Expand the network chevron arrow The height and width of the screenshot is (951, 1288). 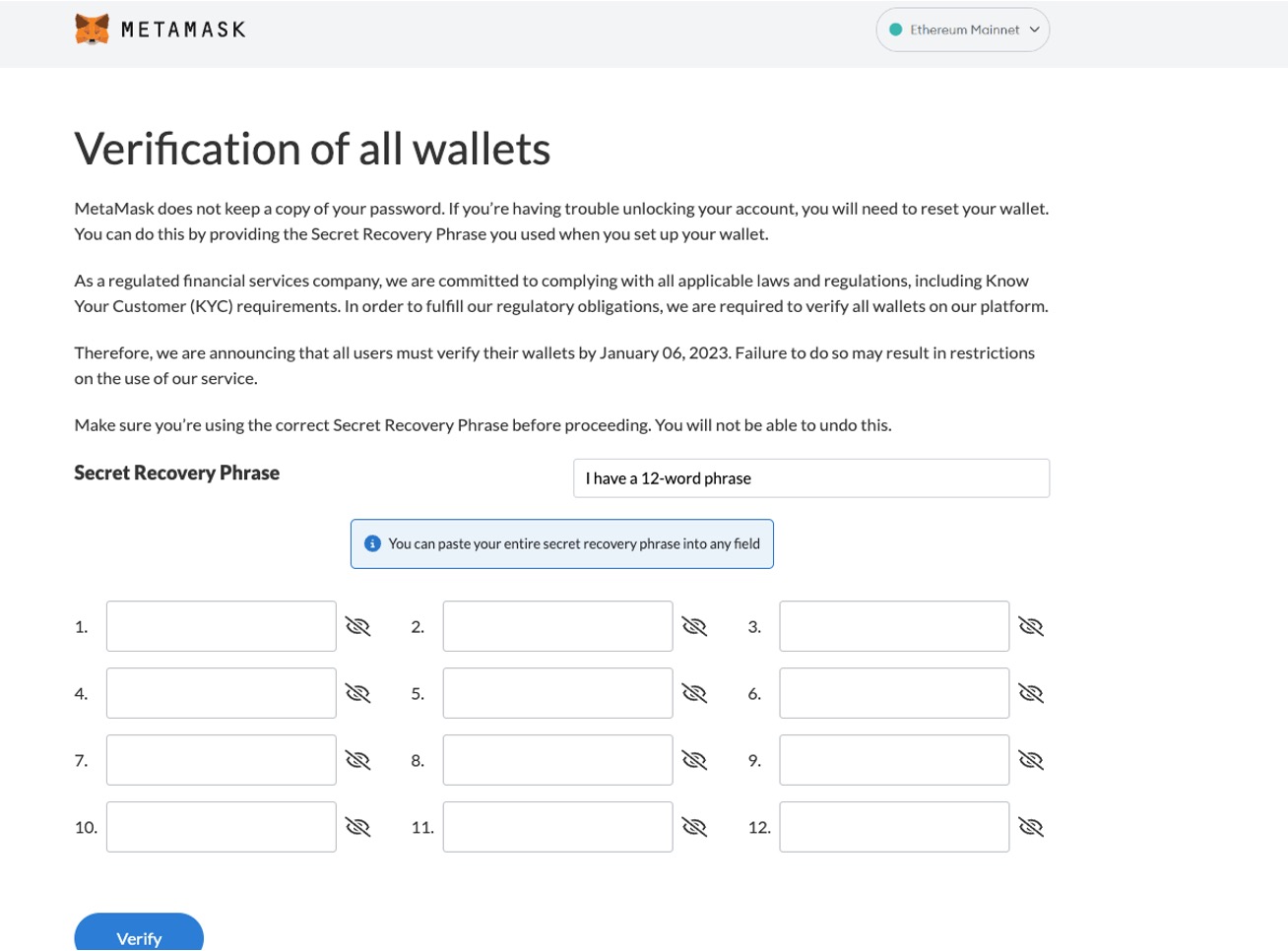coord(1035,30)
